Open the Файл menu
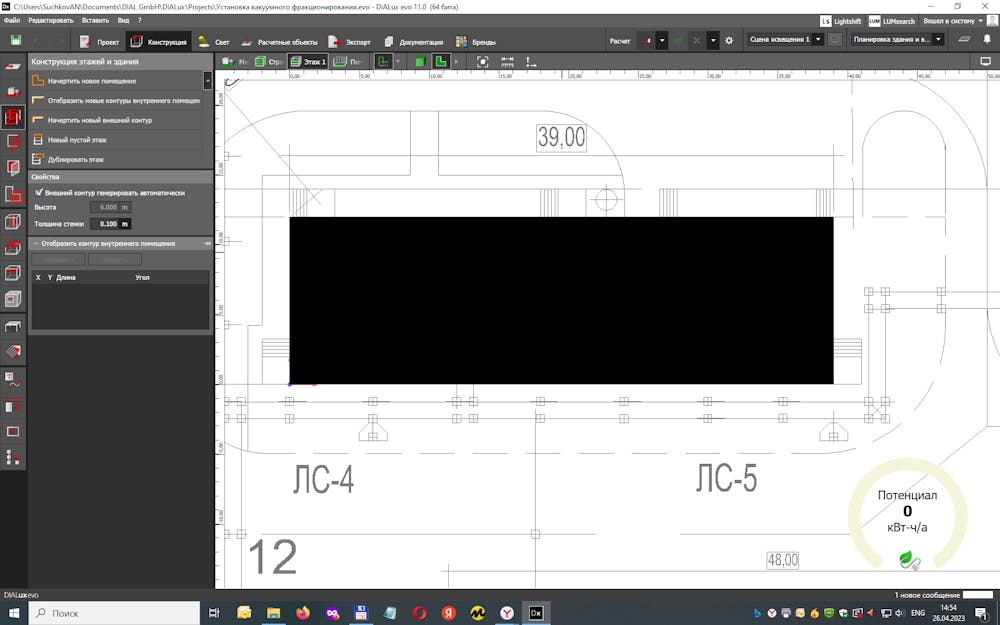Image resolution: width=1000 pixels, height=625 pixels. pyautogui.click(x=11, y=19)
